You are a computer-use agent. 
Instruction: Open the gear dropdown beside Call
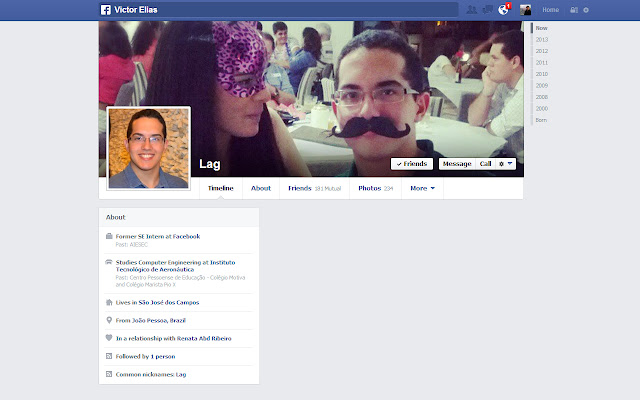point(506,164)
